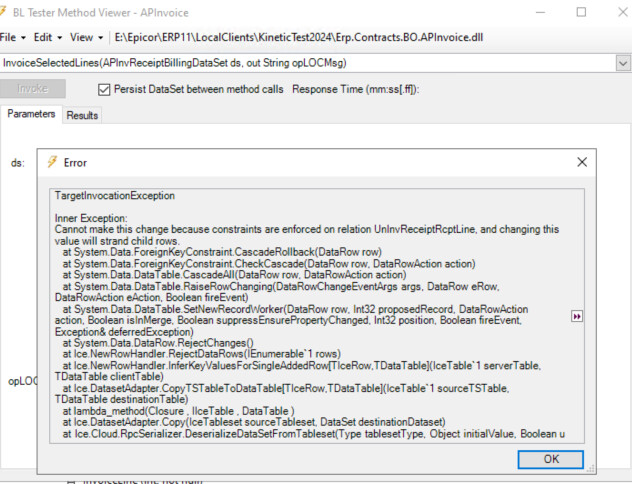632x484 pixels.
Task: Switch to the Results tab
Action: coord(82,116)
